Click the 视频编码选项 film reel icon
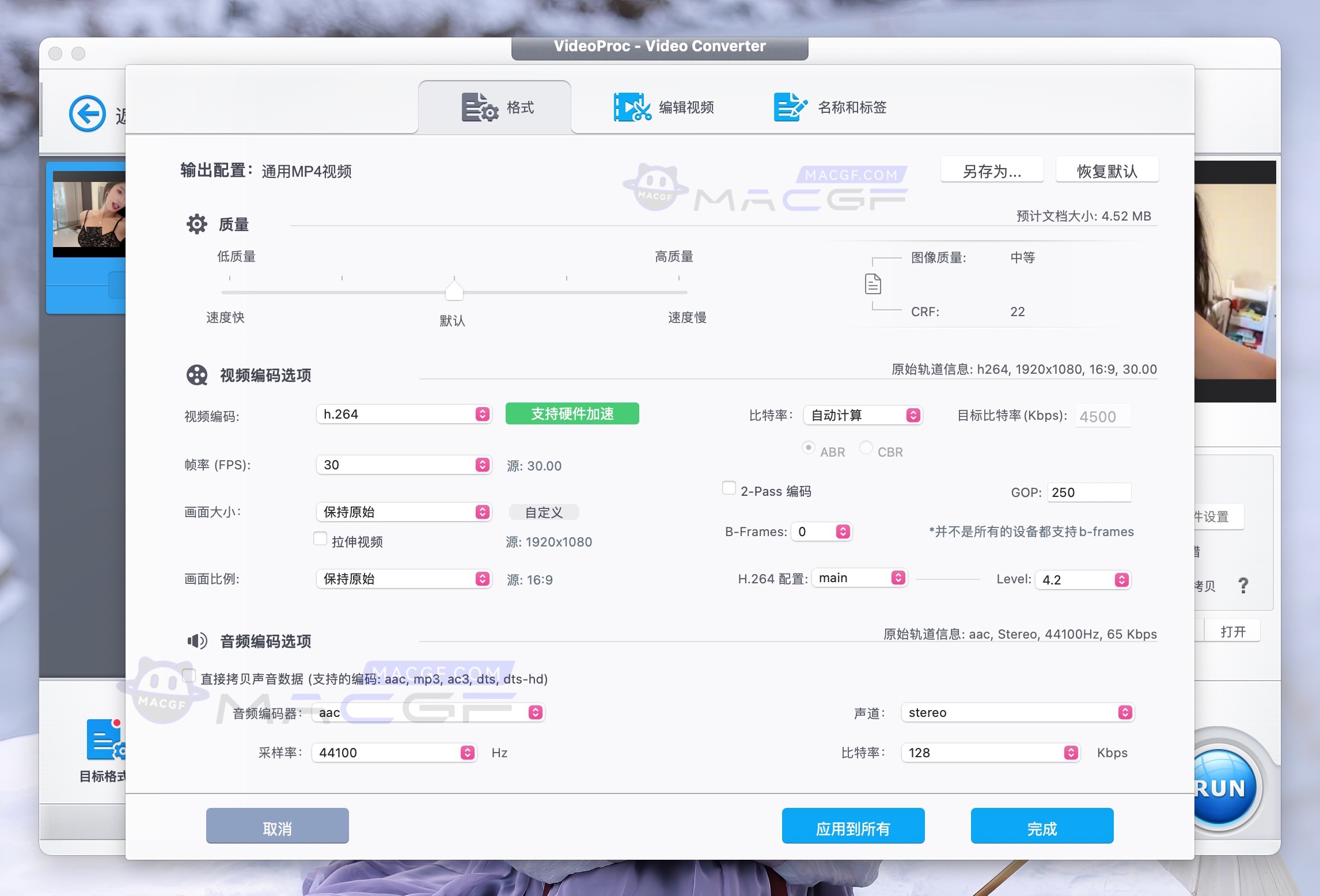The height and width of the screenshot is (896, 1320). 196,375
